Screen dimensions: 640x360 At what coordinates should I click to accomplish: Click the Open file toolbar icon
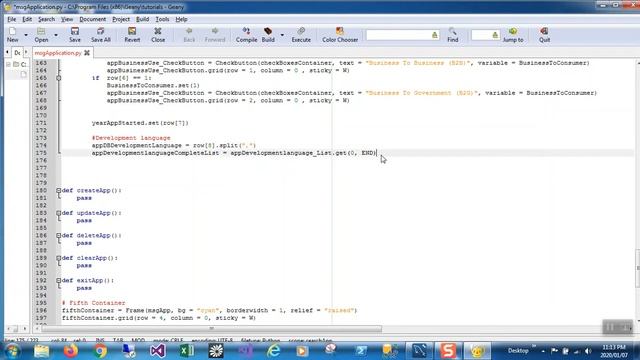(41, 35)
